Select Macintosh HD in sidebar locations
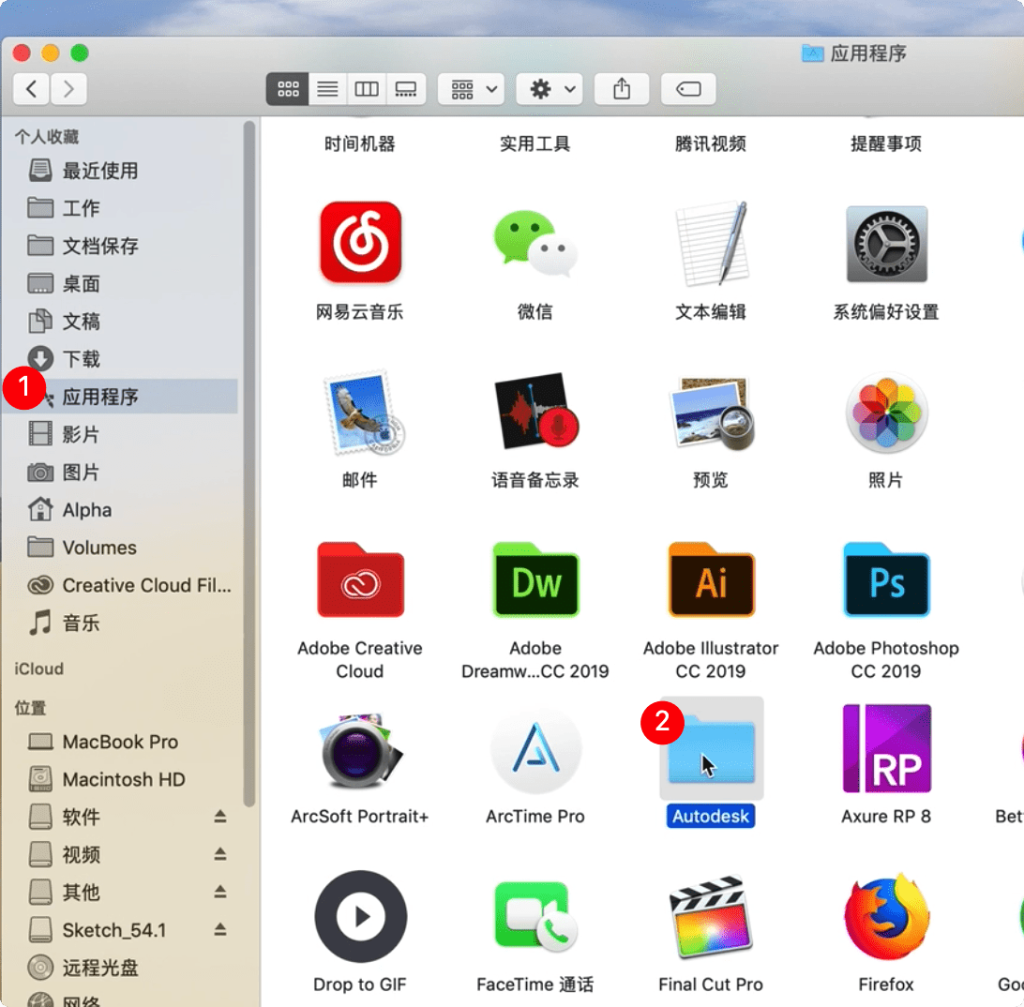This screenshot has height=1007, width=1024. (123, 779)
